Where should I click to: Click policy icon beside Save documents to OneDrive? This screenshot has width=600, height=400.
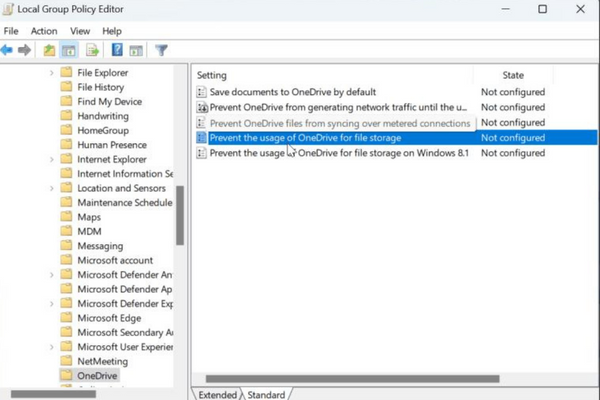[201, 92]
